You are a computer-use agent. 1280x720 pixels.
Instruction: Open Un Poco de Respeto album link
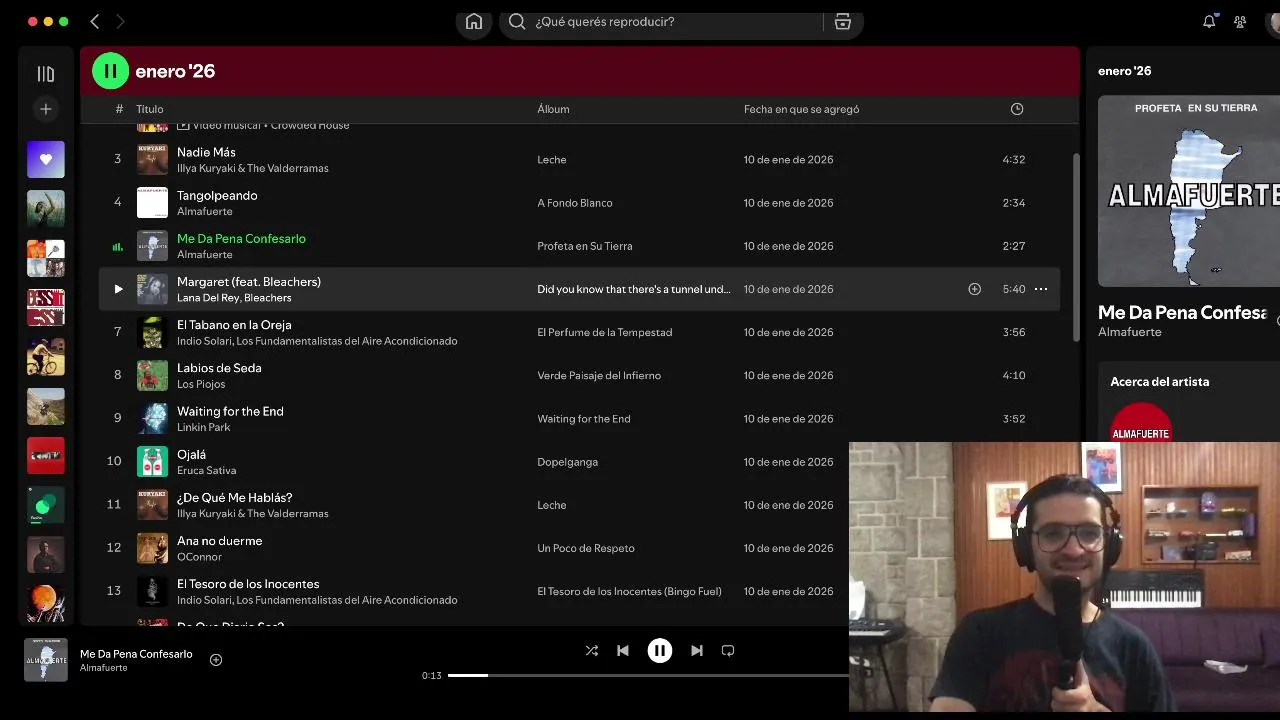(x=586, y=548)
